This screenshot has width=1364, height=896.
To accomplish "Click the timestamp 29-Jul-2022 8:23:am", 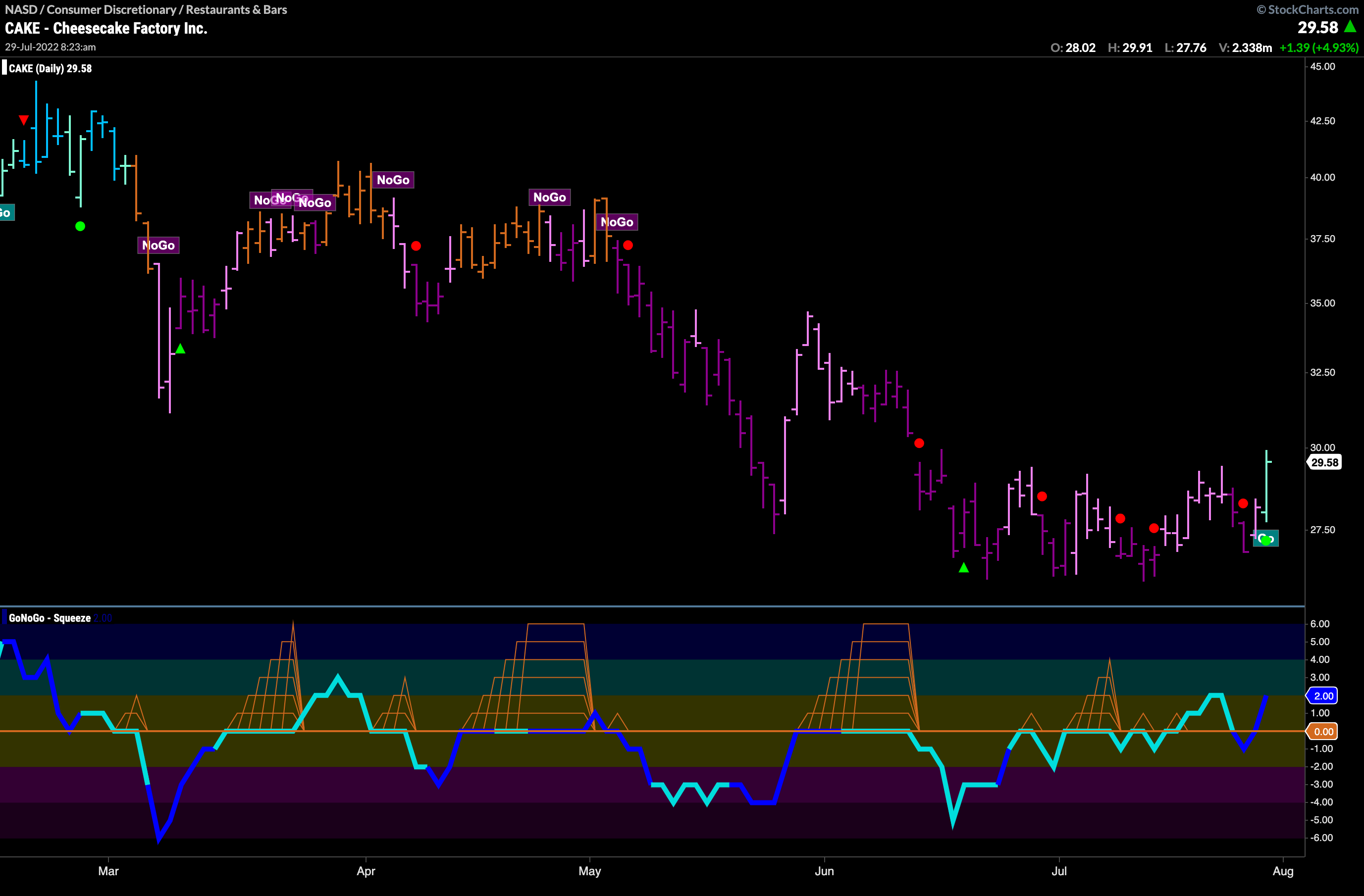I will click(51, 47).
